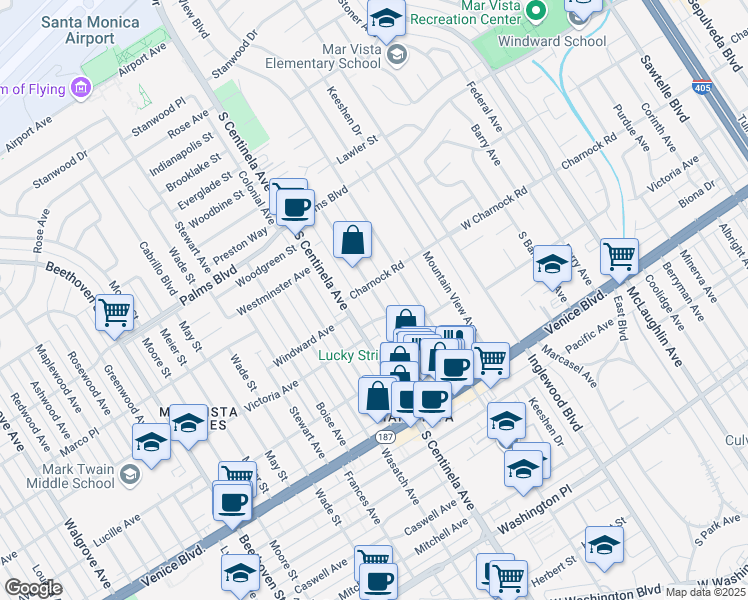Screen dimensions: 748x600
Task: Select the Mar Vista Recreation Center pin
Action: [x=536, y=11]
